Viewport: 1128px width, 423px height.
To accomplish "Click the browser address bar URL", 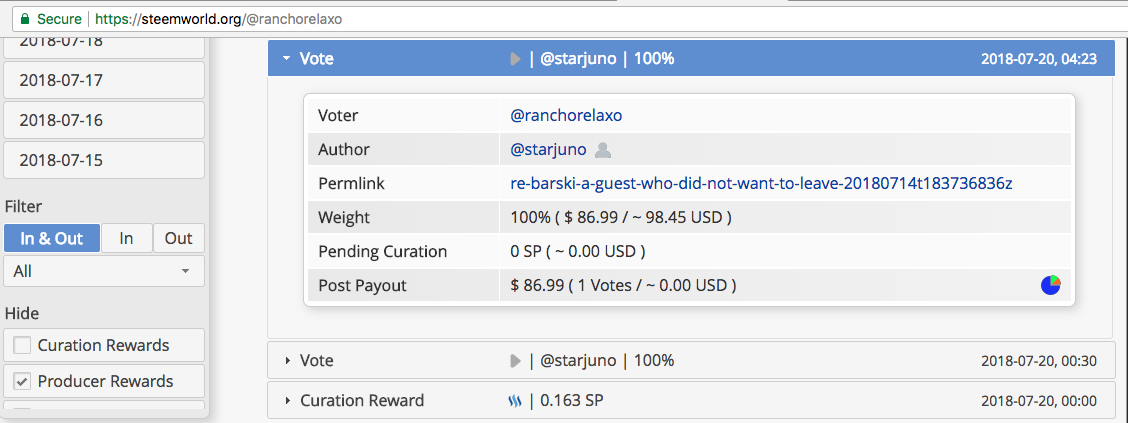I will 248,19.
